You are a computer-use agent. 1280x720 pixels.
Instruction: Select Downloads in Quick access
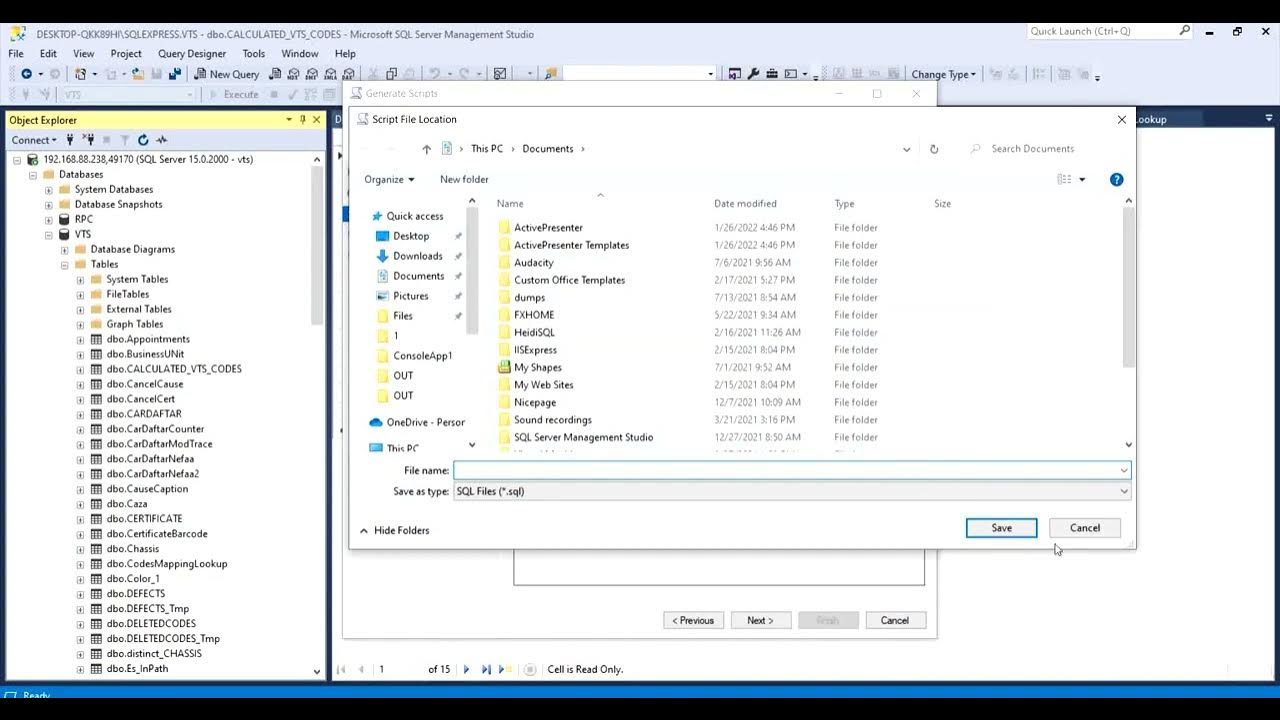417,256
